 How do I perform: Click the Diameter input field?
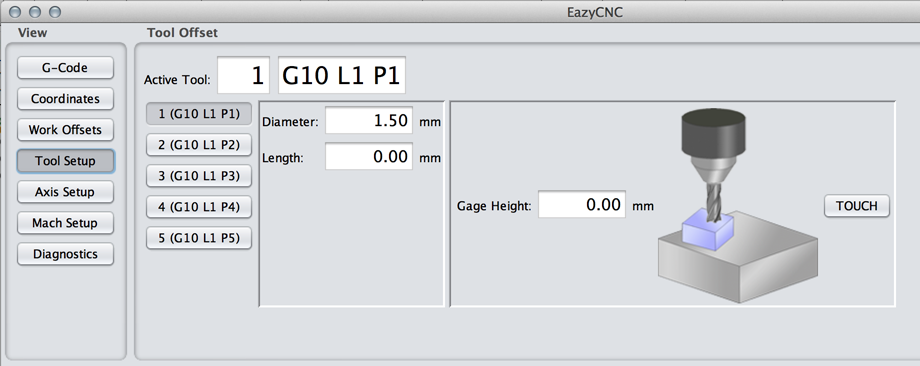point(369,121)
